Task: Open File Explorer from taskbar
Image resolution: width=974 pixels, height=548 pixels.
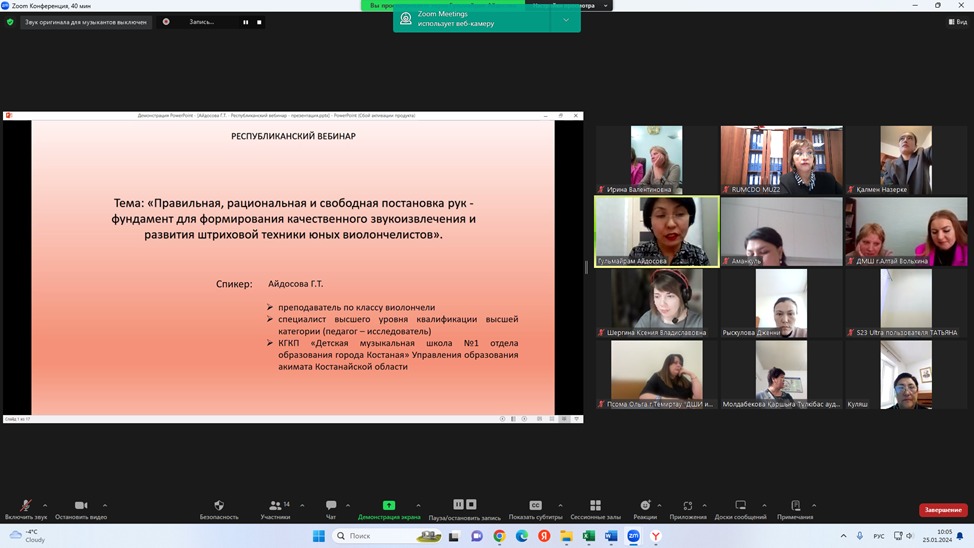Action: click(567, 536)
